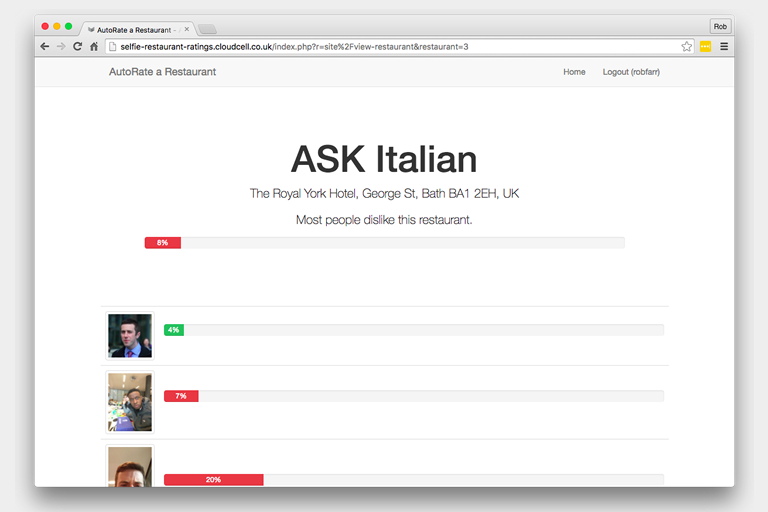Click the browser forward arrow
768x512 pixels.
61,47
